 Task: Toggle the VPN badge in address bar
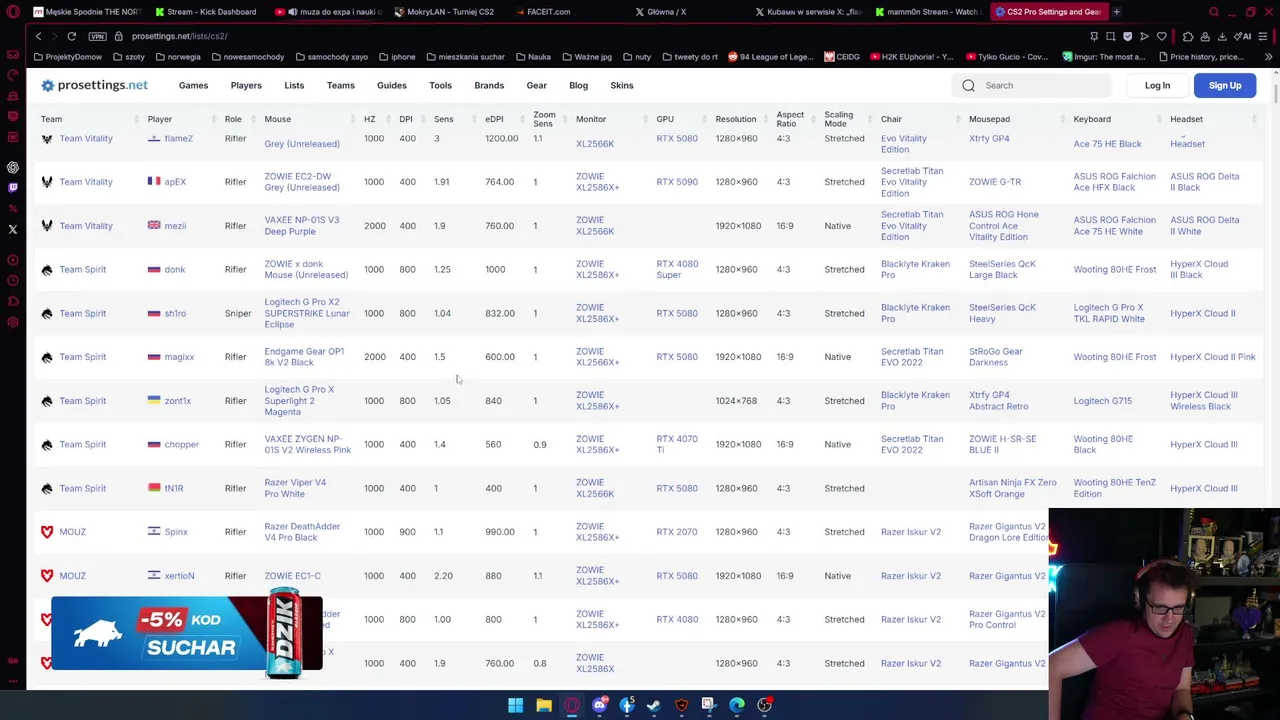pos(97,36)
